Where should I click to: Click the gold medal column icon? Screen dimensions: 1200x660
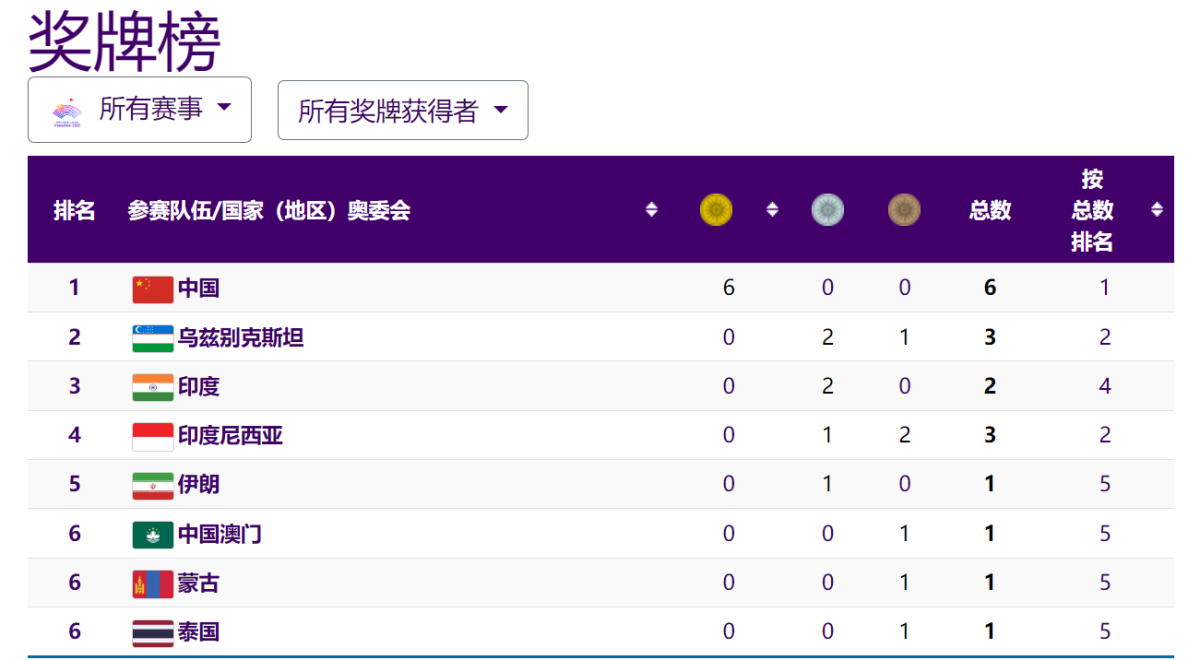tap(716, 210)
